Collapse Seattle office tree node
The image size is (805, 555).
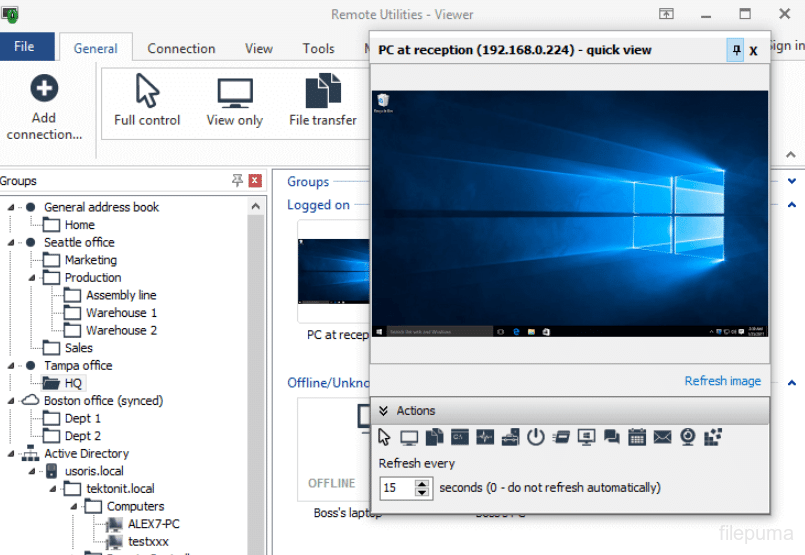(x=11, y=242)
